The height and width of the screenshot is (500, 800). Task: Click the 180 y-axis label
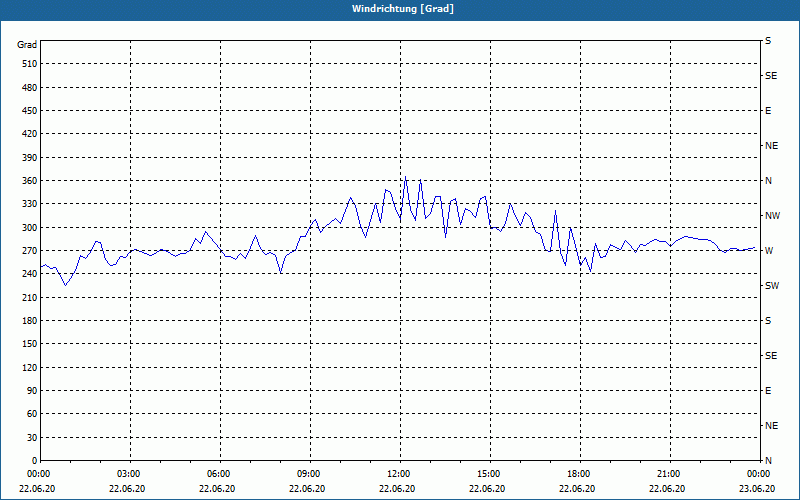pyautogui.click(x=30, y=320)
